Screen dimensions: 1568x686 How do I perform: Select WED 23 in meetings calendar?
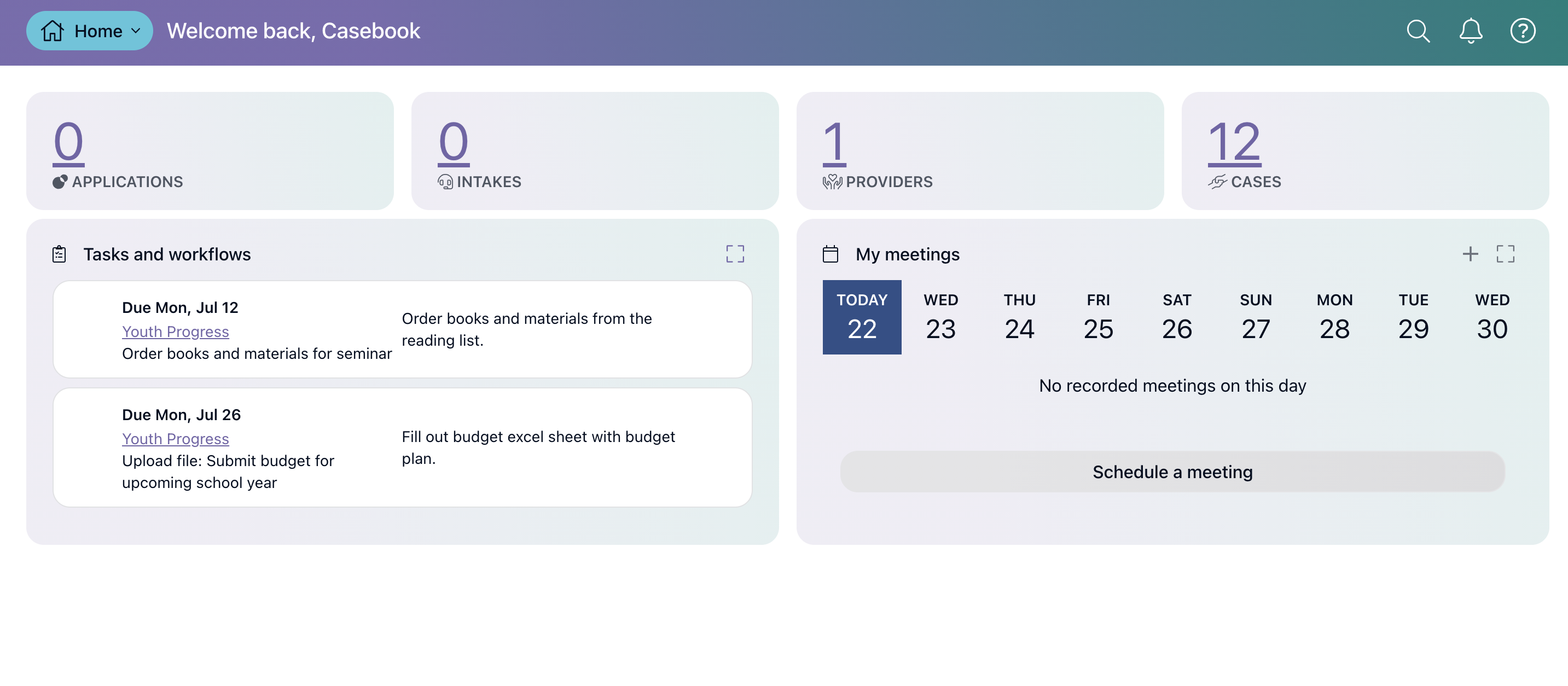click(x=940, y=317)
